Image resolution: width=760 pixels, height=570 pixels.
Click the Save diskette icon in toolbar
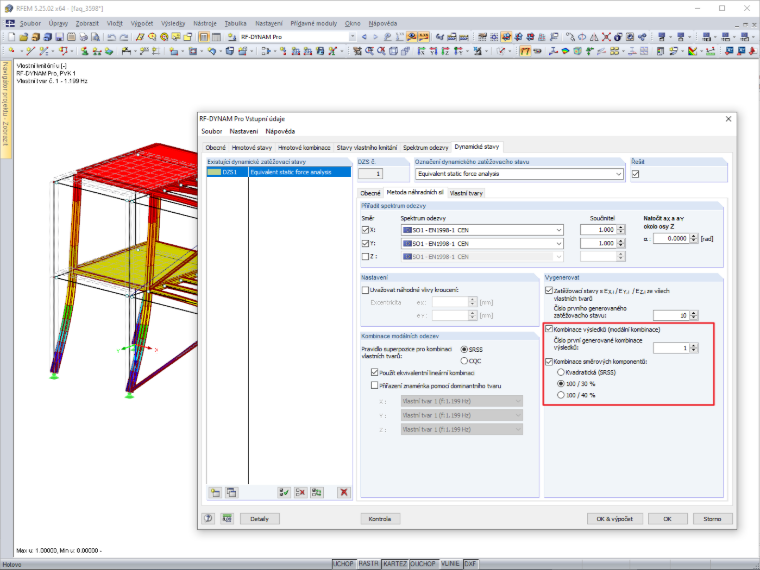pyautogui.click(x=59, y=37)
